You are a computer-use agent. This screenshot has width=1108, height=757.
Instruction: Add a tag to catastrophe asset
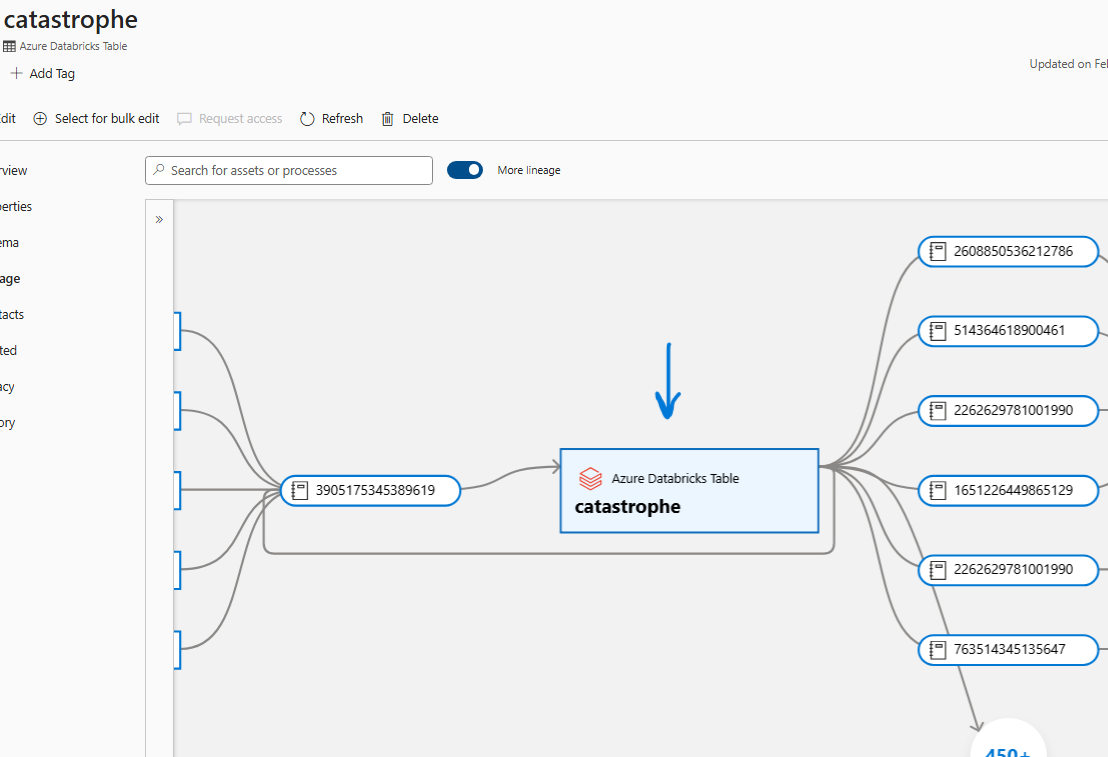coord(42,73)
